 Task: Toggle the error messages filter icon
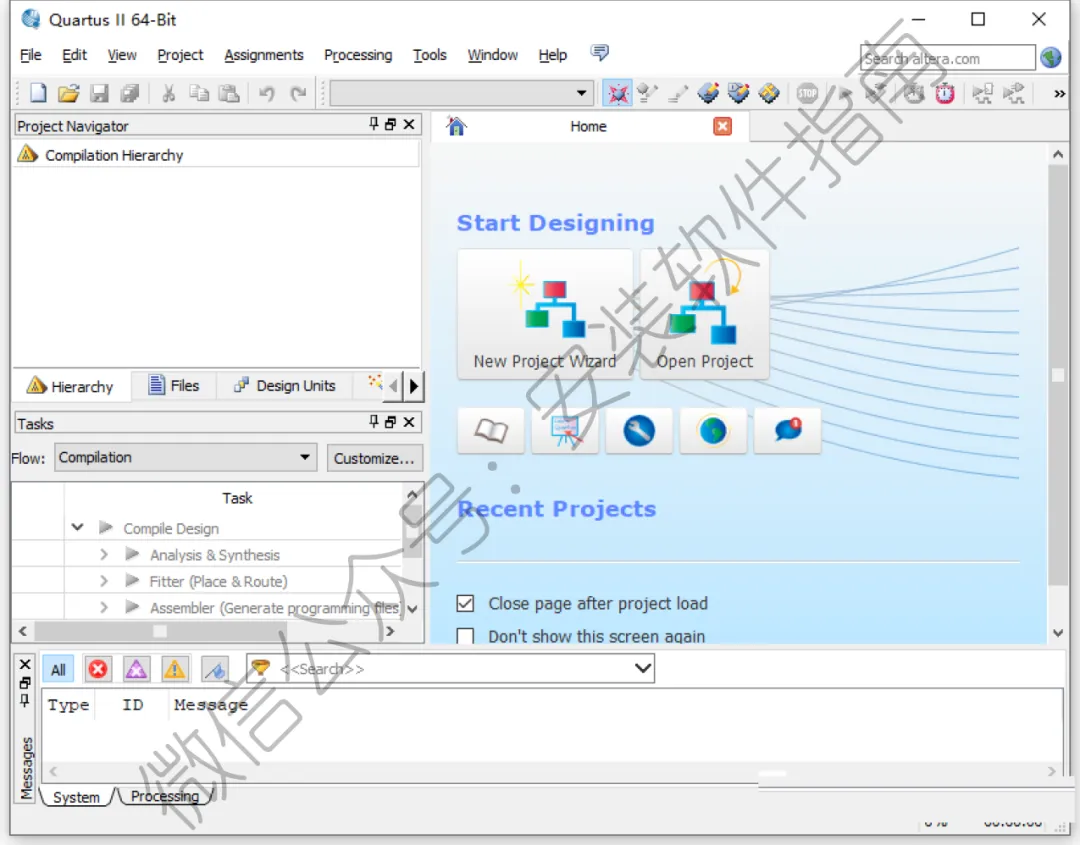(98, 669)
